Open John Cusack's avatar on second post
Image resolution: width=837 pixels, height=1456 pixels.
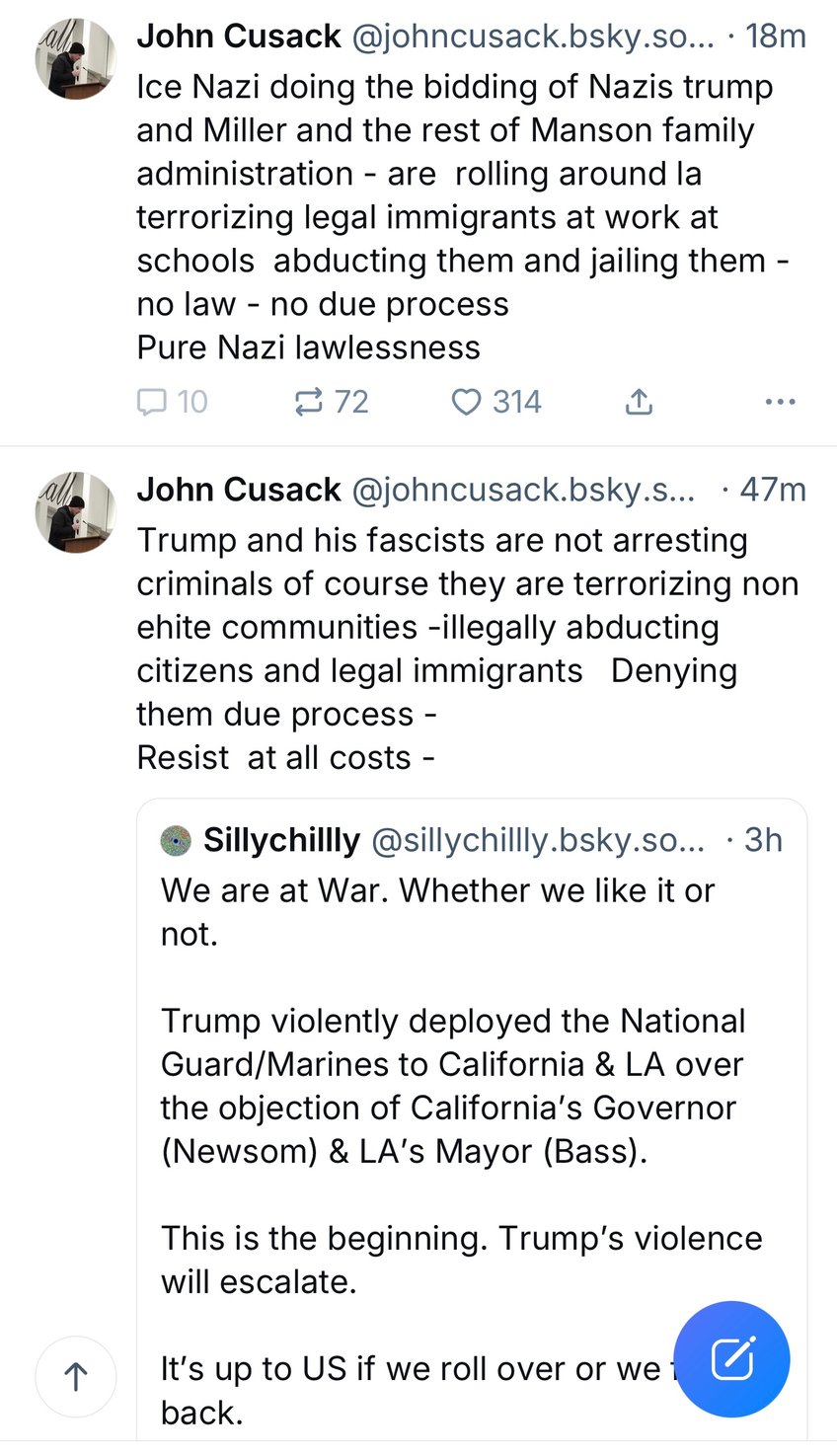click(76, 512)
